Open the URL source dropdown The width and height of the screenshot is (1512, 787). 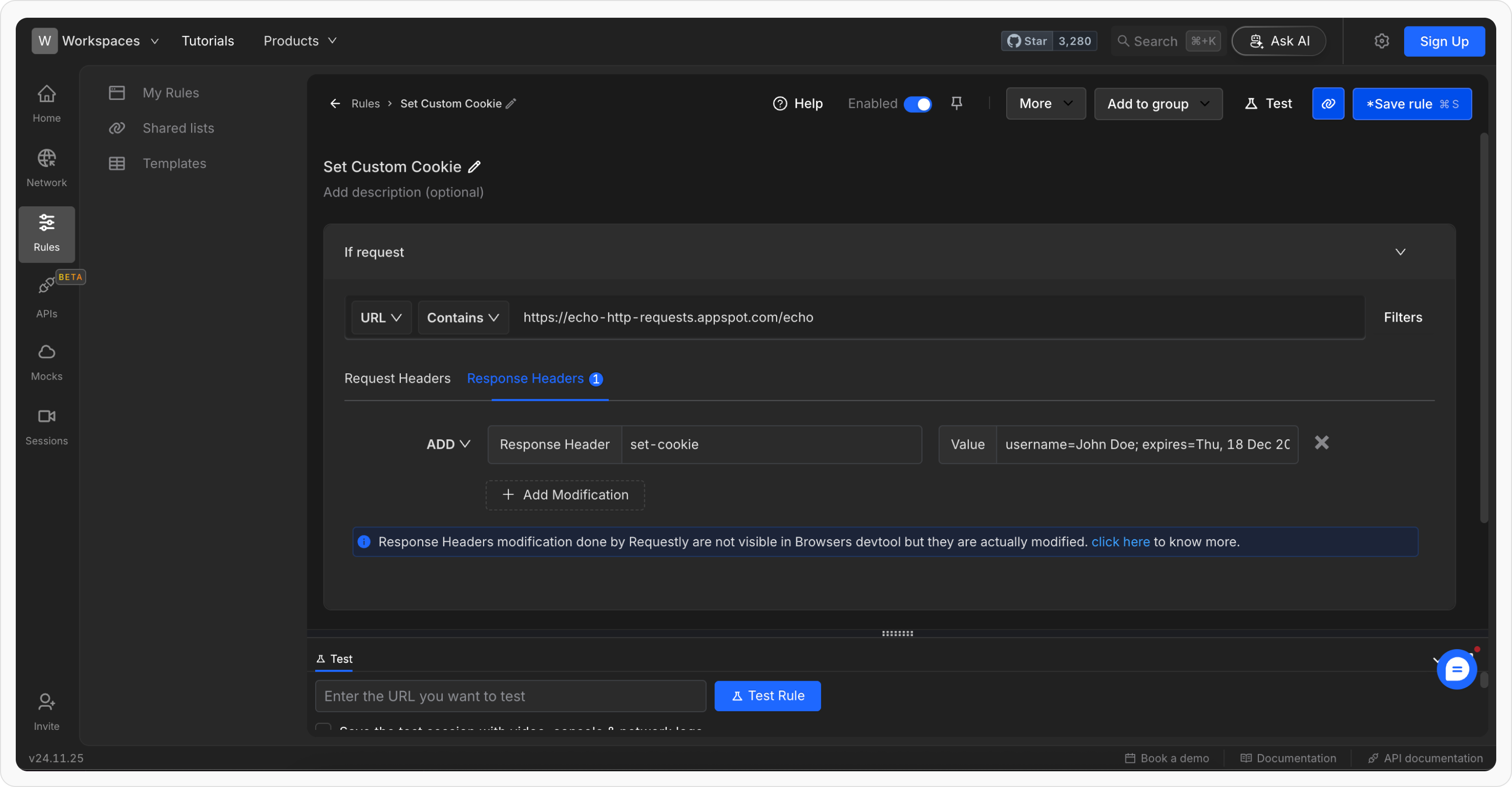(380, 318)
